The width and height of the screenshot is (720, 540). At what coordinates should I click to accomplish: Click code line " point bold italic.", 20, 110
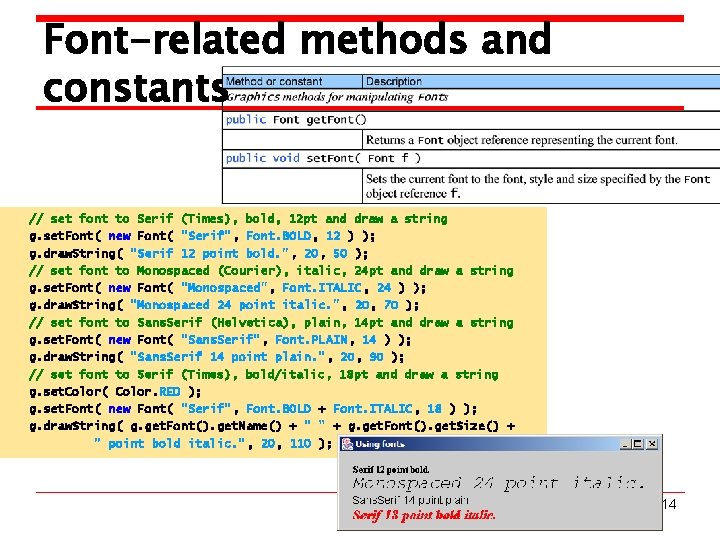coord(213,444)
